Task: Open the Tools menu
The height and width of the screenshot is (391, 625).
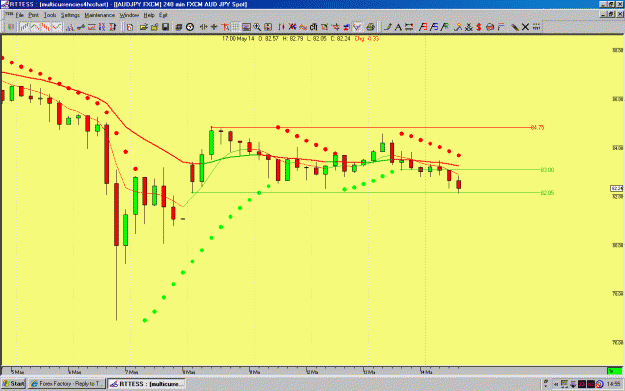Action: point(50,15)
